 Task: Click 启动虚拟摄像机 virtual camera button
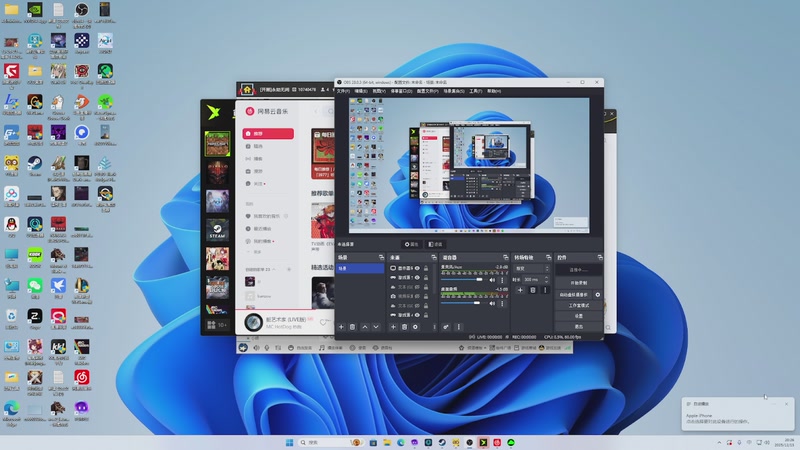[x=573, y=295]
